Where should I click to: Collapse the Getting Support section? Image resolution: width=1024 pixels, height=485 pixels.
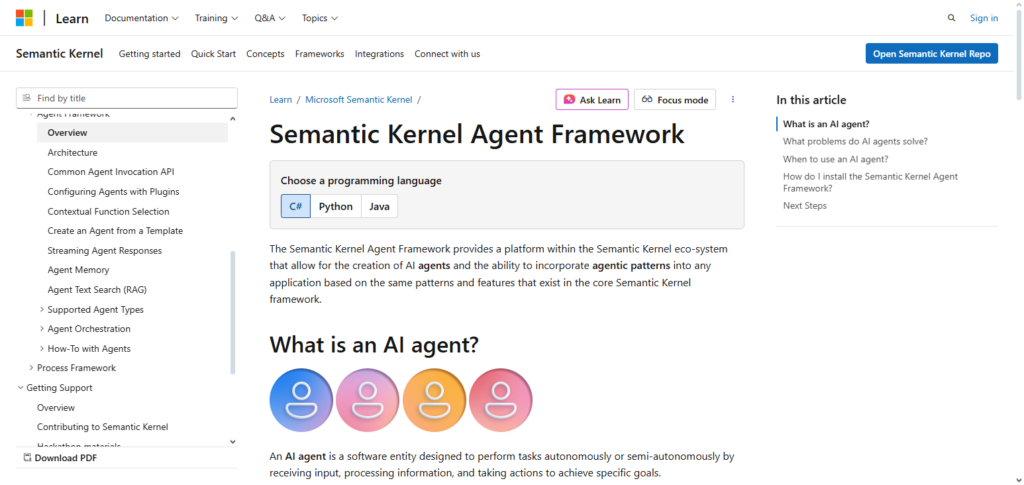tap(20, 388)
